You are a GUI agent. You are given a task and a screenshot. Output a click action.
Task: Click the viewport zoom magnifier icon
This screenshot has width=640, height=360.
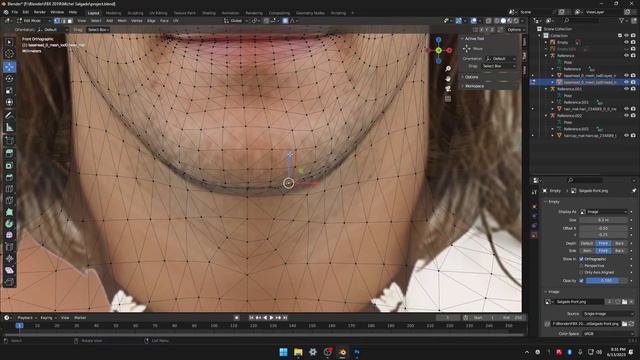click(448, 69)
